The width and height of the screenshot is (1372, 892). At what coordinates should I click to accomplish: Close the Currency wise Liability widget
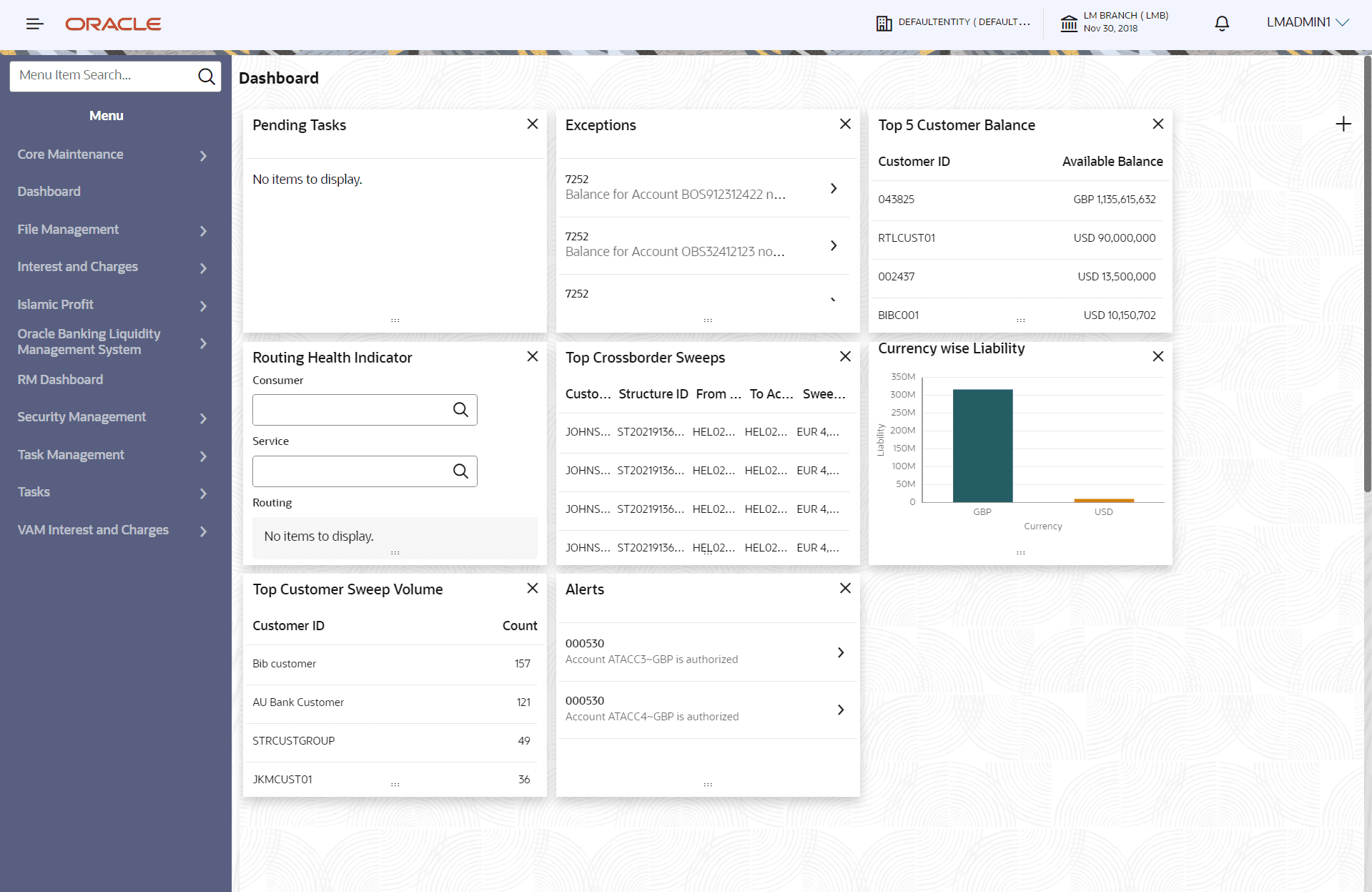1158,356
